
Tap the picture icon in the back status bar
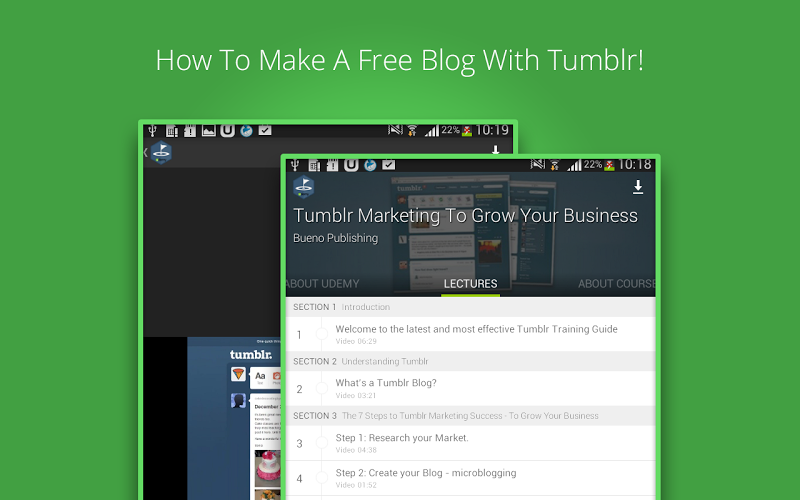point(209,131)
